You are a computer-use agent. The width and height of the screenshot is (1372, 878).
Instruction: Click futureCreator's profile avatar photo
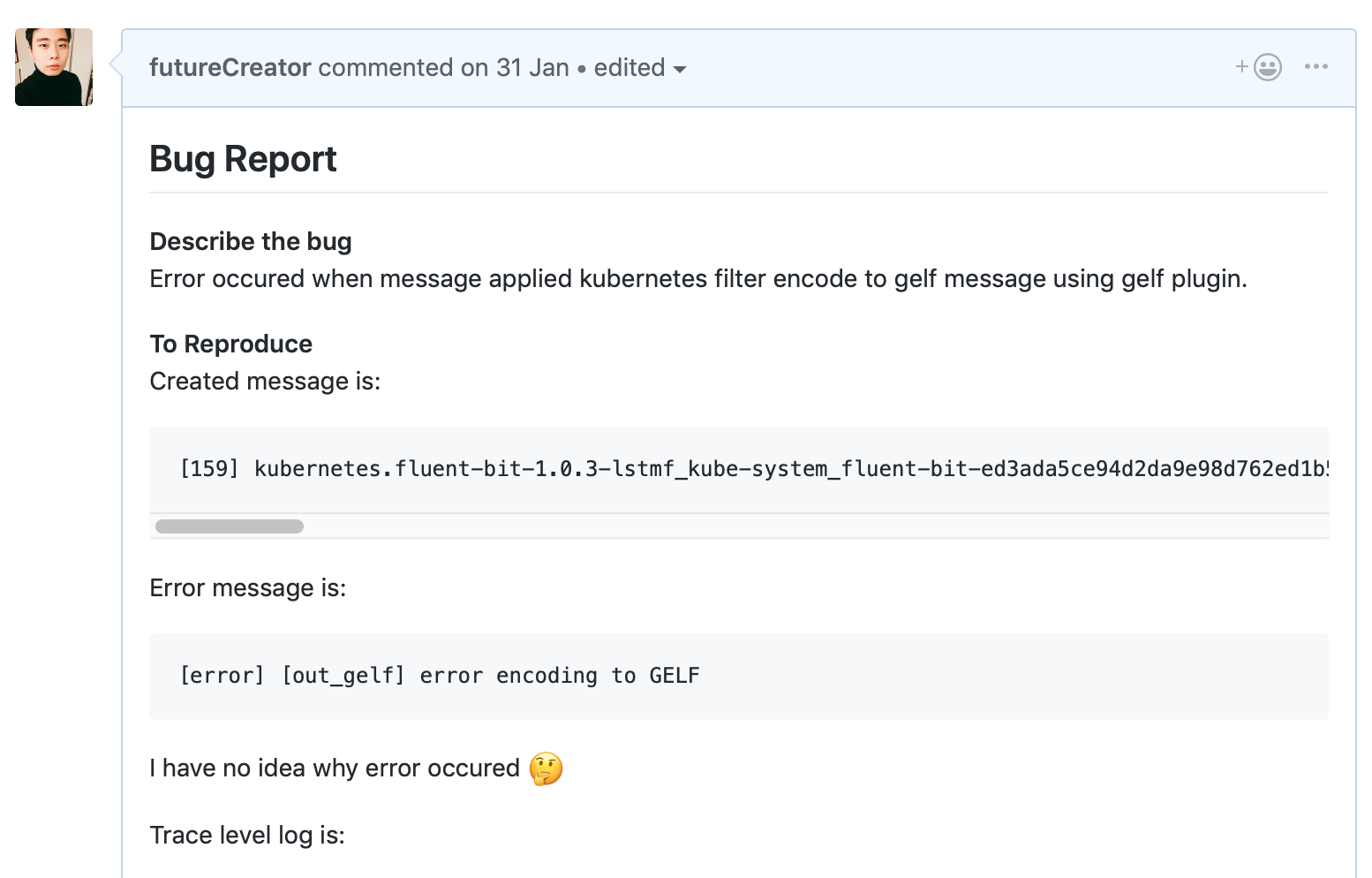tap(54, 67)
